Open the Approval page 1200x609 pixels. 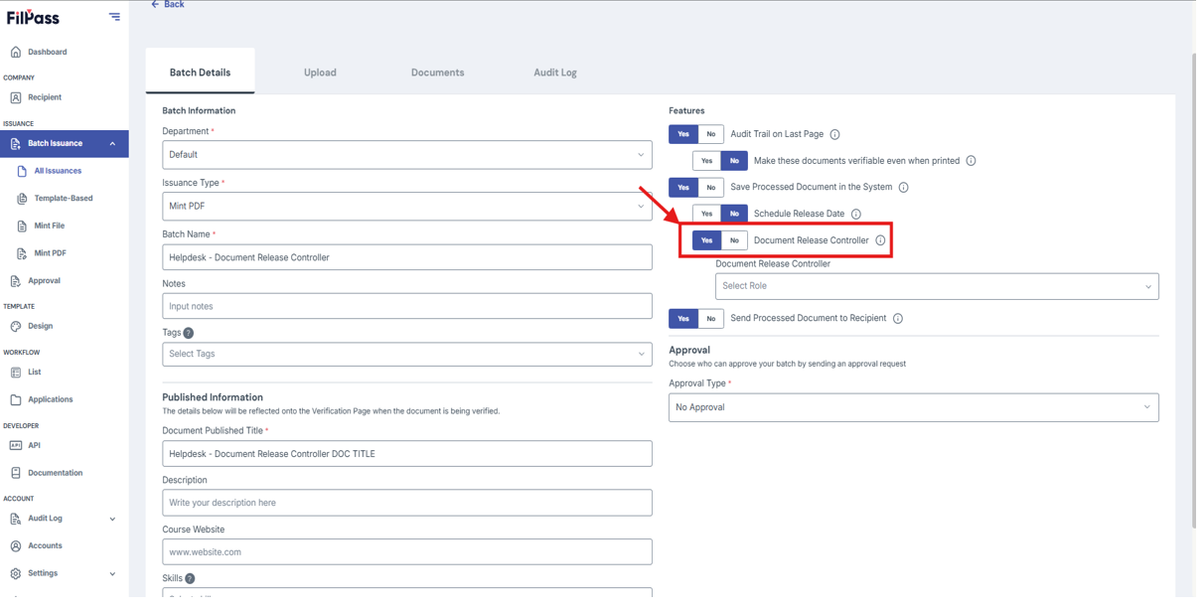coord(36,281)
